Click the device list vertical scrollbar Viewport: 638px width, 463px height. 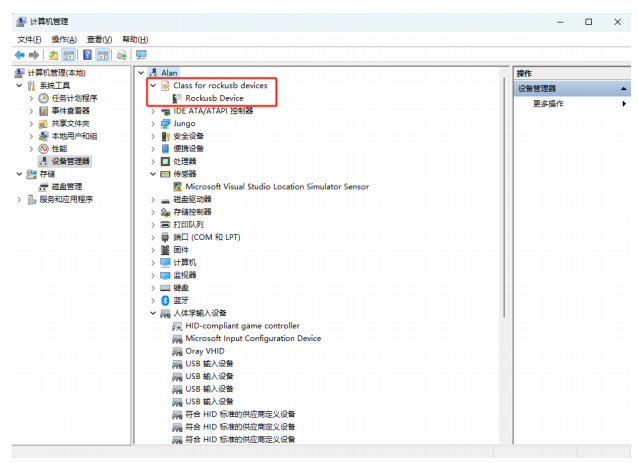503,200
